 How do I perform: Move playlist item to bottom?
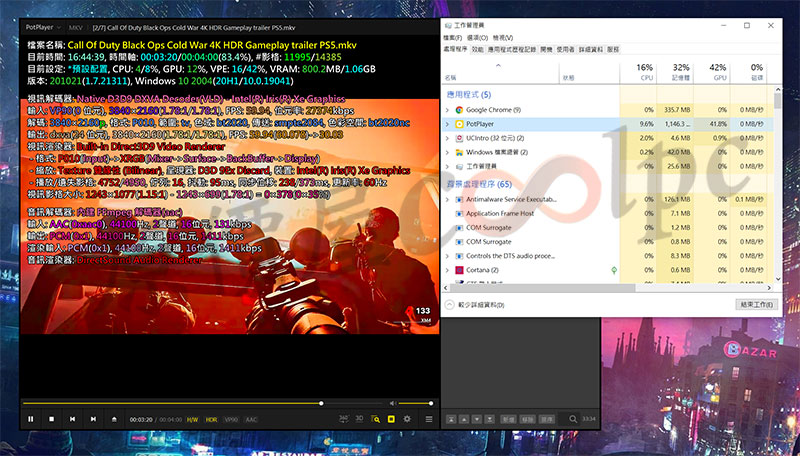489,419
